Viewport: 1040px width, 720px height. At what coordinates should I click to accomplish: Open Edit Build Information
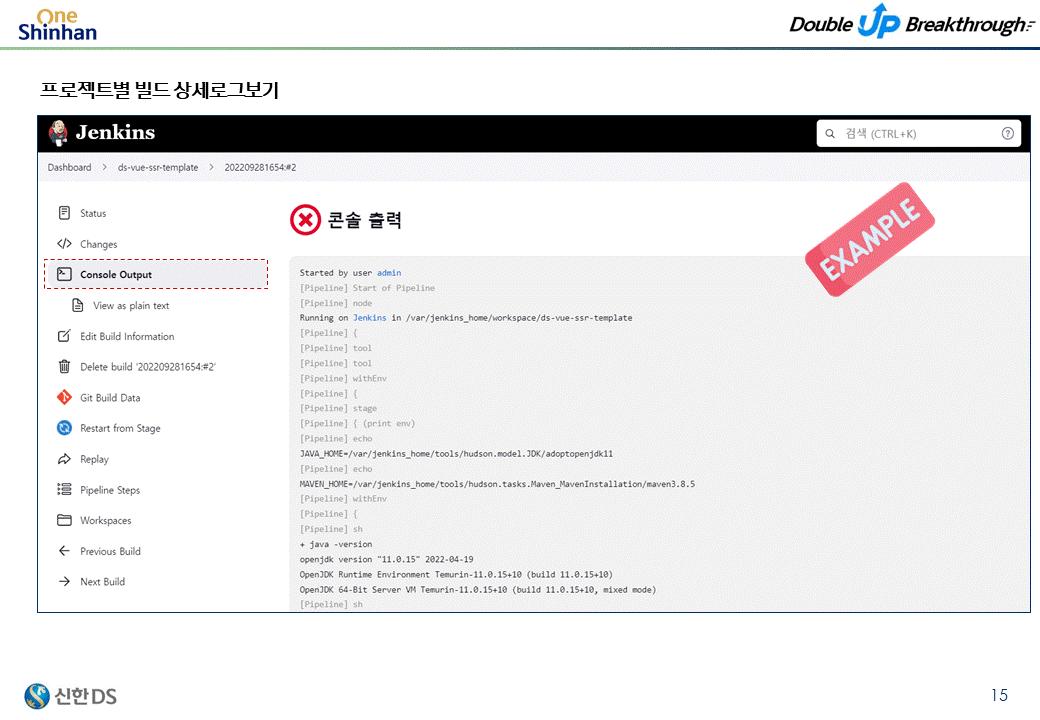click(127, 336)
